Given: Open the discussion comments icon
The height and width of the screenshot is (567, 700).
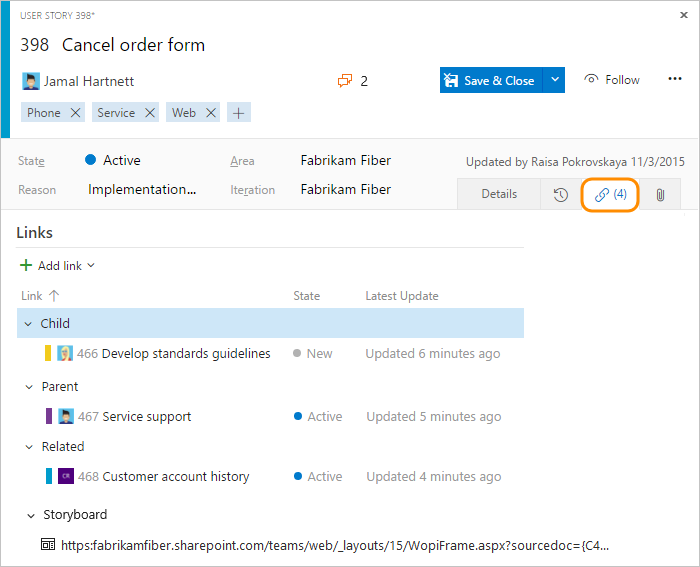Looking at the screenshot, I should coord(345,81).
